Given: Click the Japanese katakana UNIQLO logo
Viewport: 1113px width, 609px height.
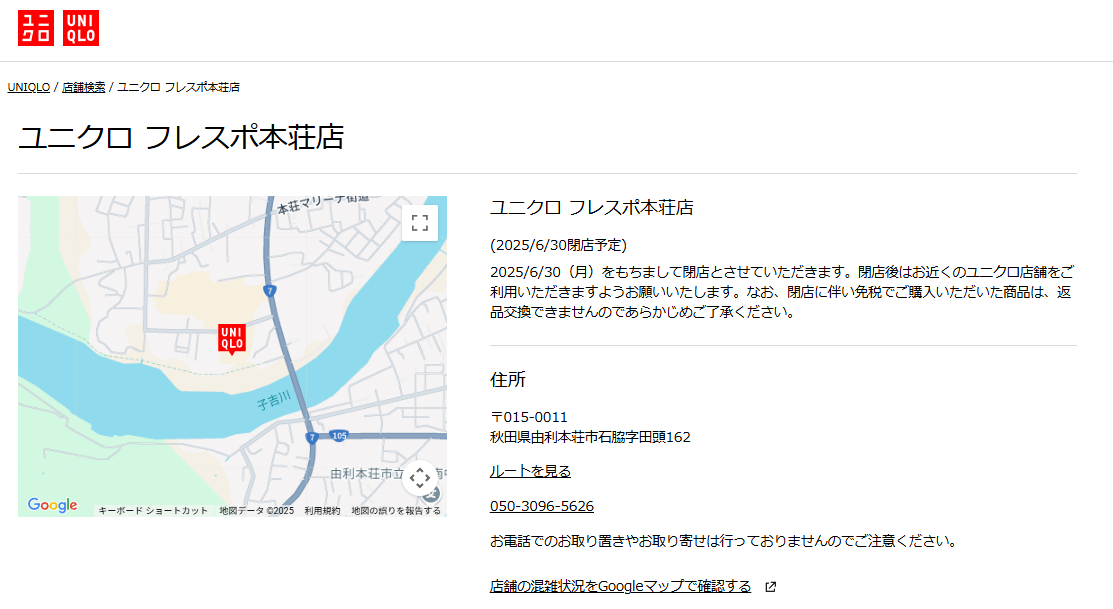Looking at the screenshot, I should pos(35,28).
